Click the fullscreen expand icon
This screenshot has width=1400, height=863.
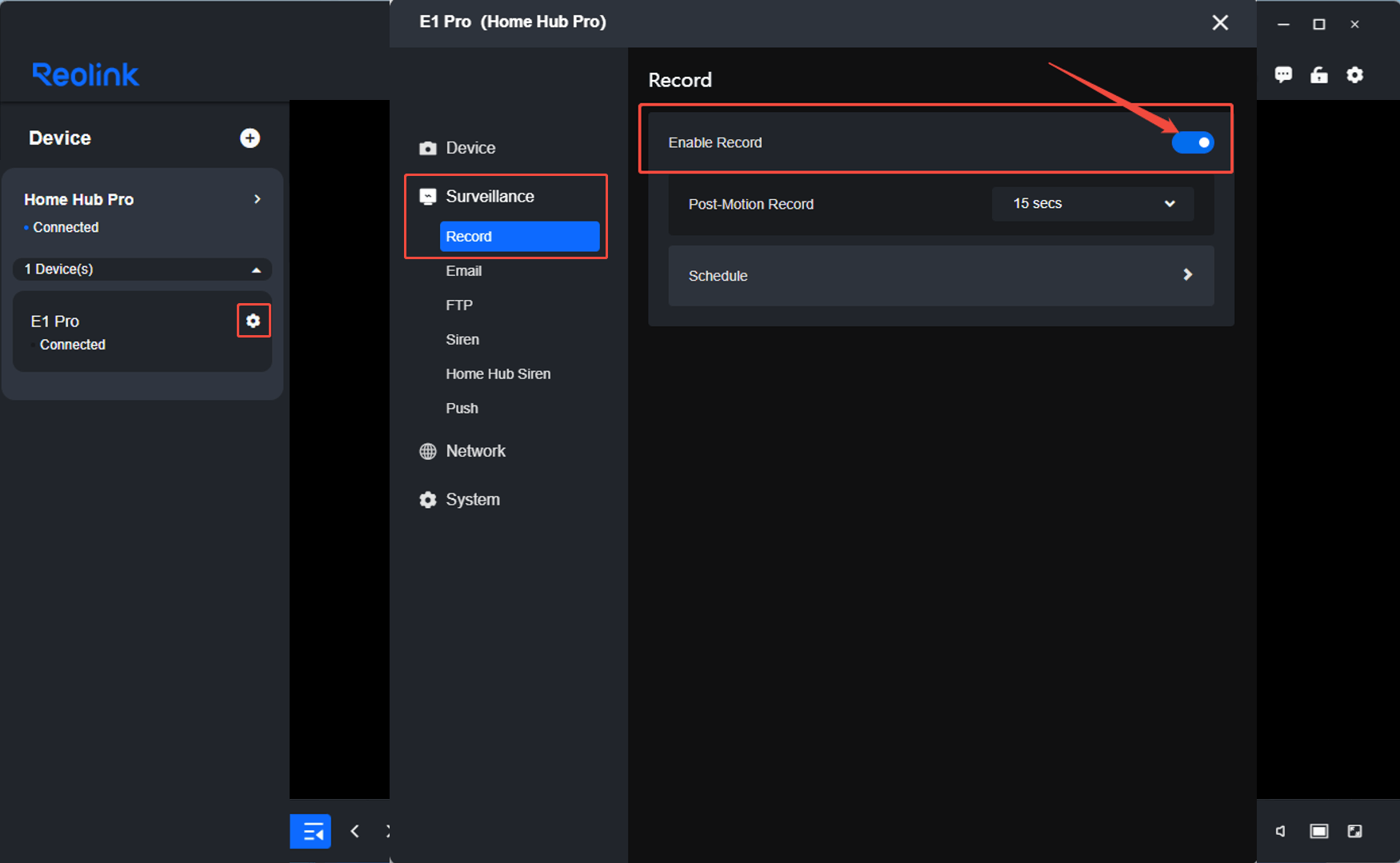tap(1354, 832)
